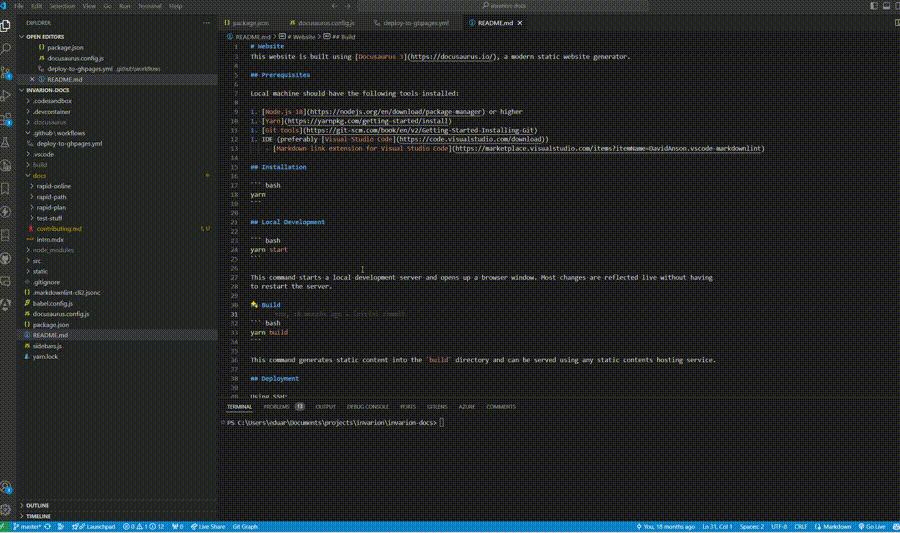Collapse the docs folder
The image size is (900, 533).
coord(39,176)
